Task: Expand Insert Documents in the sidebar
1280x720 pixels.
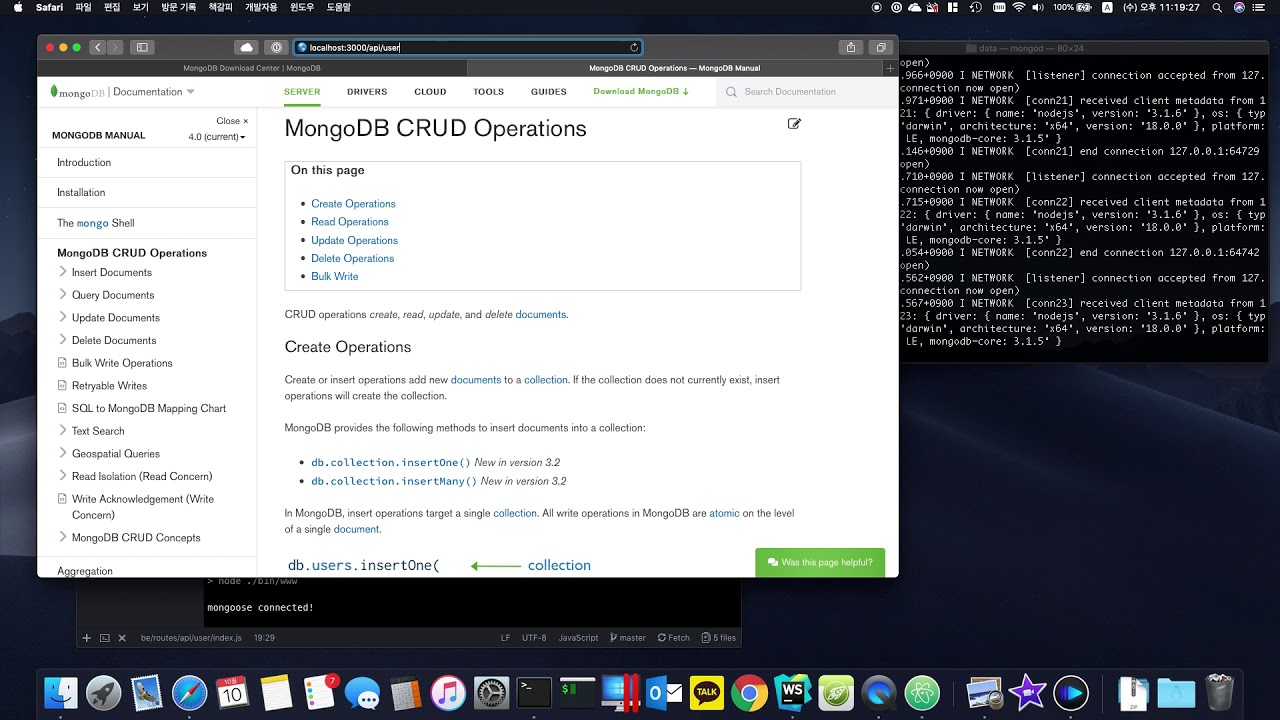Action: (x=63, y=272)
